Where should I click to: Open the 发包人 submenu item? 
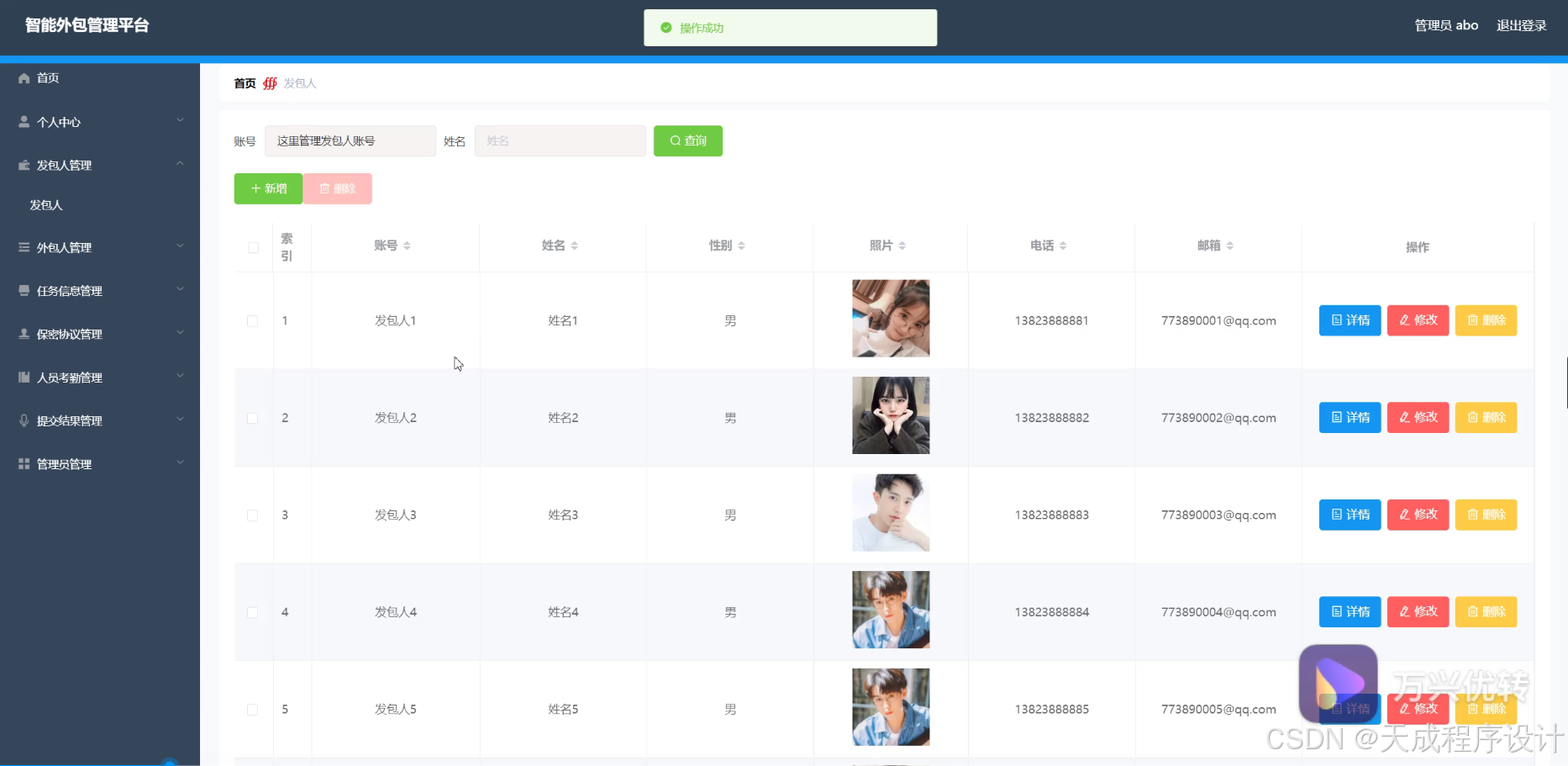(x=46, y=204)
